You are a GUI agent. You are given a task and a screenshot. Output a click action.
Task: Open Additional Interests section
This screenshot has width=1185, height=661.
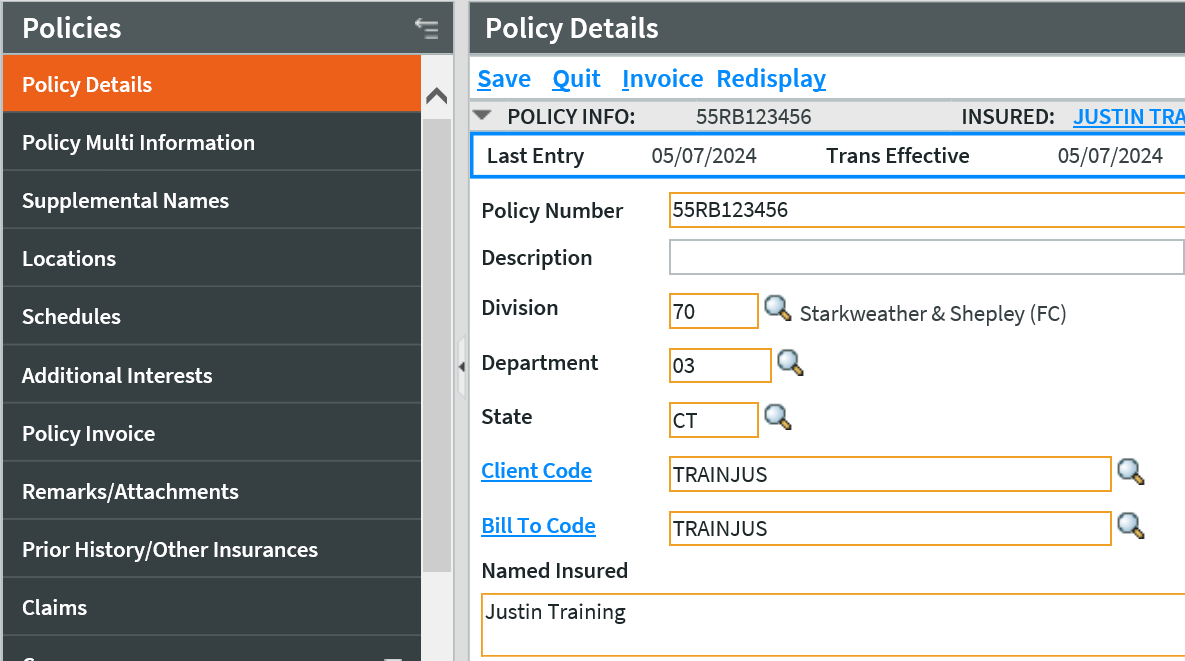(212, 375)
